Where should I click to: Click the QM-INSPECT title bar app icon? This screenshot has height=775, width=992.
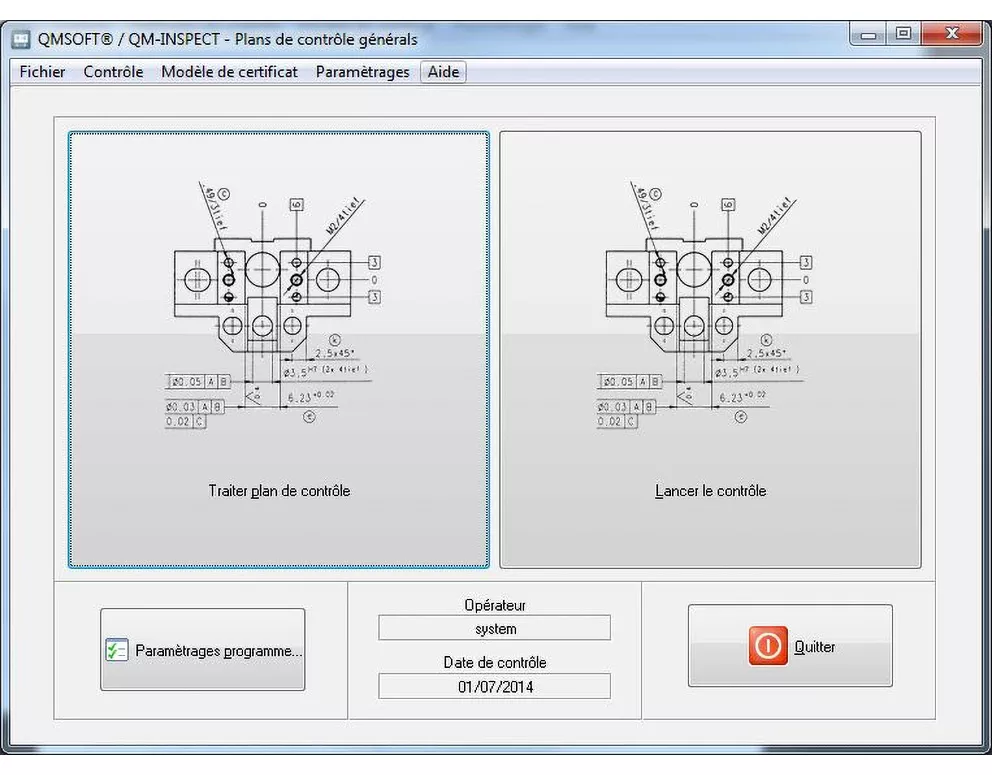point(22,39)
